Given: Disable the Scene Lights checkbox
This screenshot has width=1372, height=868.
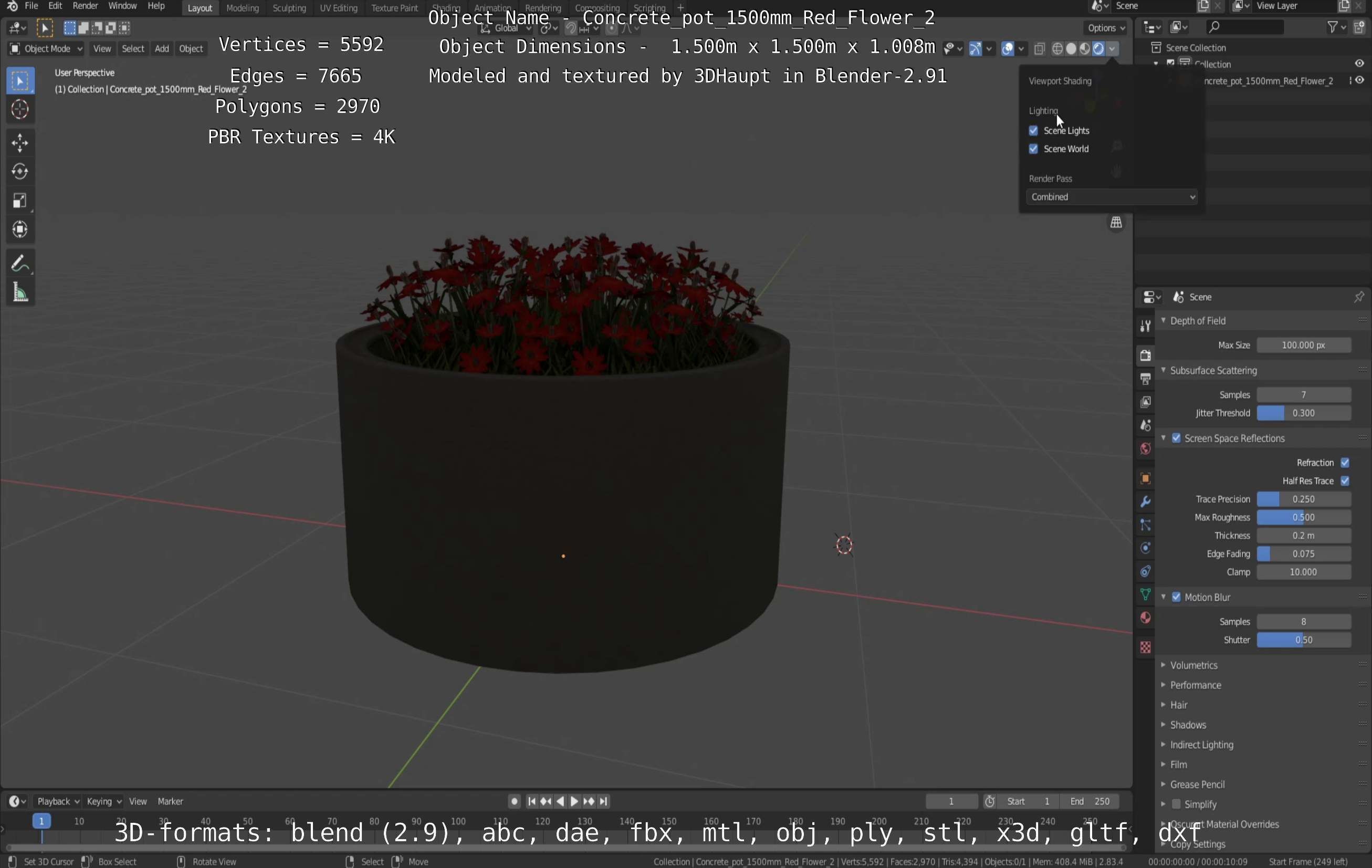Looking at the screenshot, I should coord(1033,131).
